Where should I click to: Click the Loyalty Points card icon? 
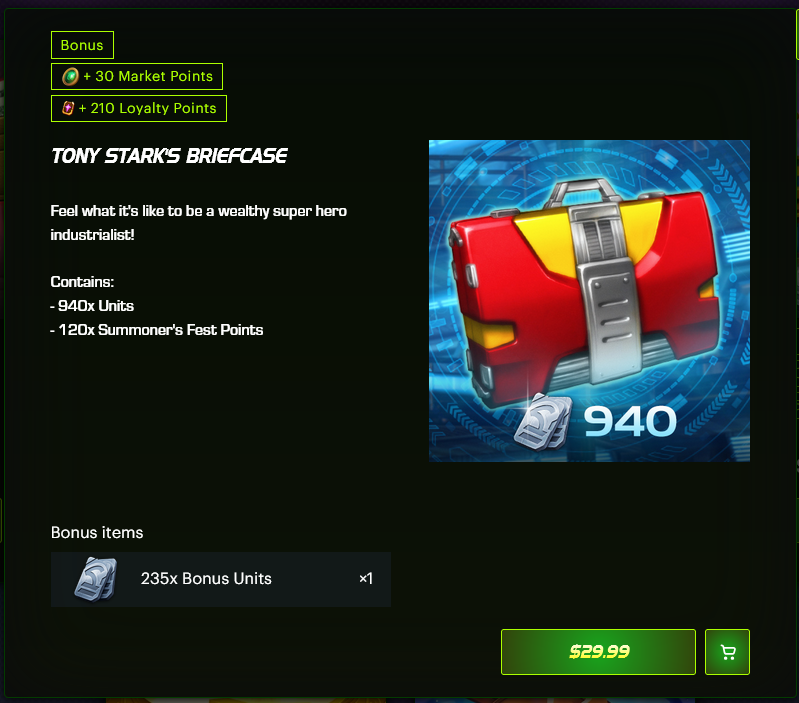[x=68, y=108]
